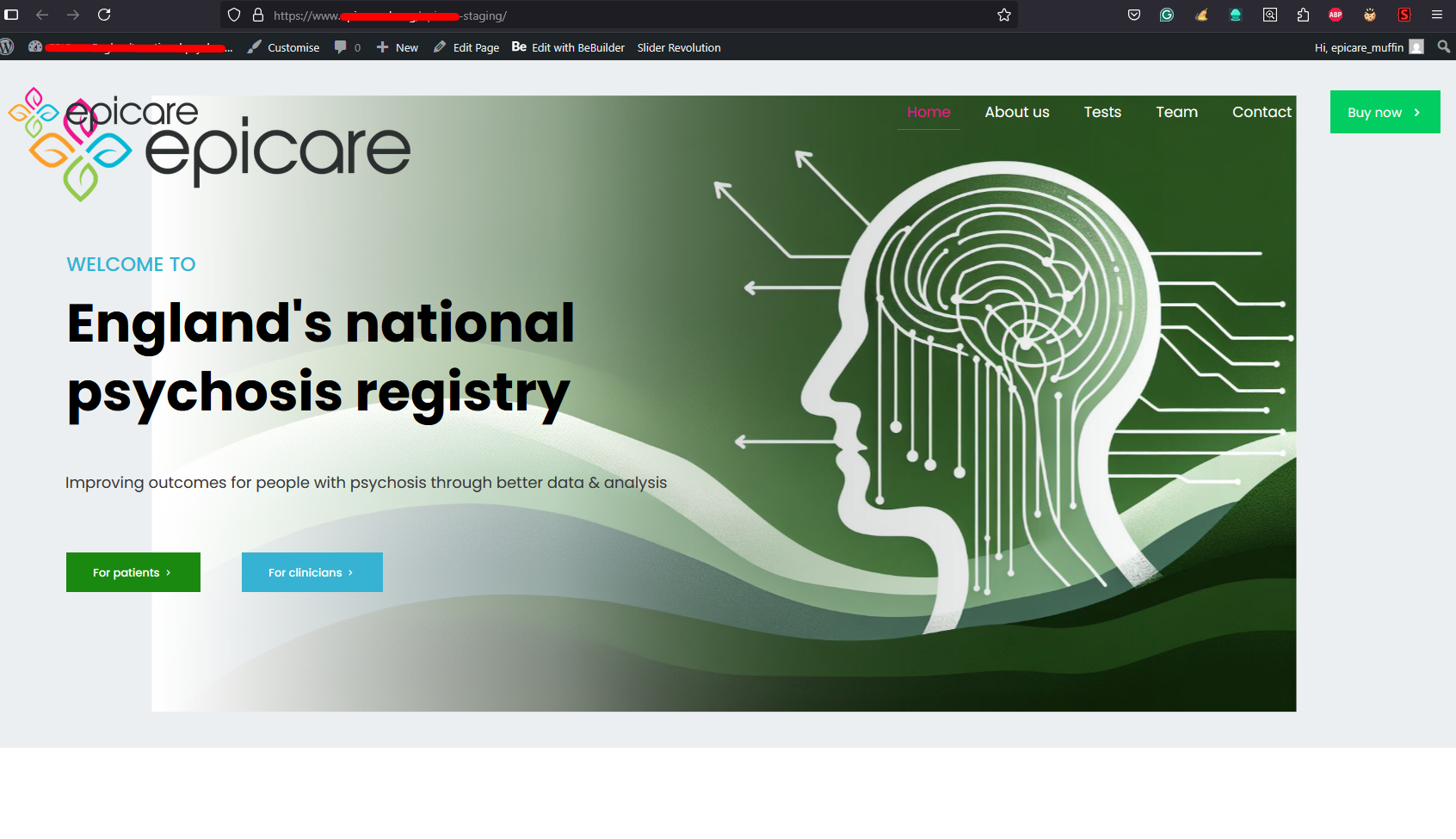Viewport: 1456px width, 839px height.
Task: Open the Firefox hamburger application menu
Action: (1437, 15)
